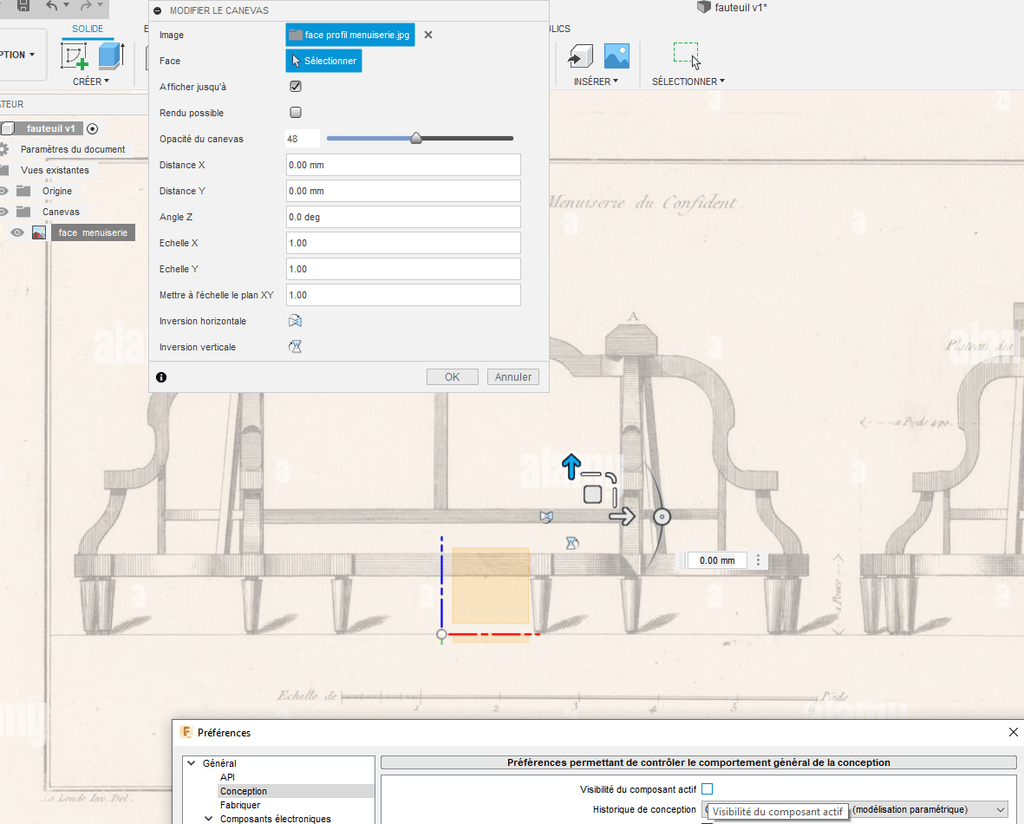Check Visibilité du composant actif in Préférences
This screenshot has height=824, width=1024.
coord(707,789)
